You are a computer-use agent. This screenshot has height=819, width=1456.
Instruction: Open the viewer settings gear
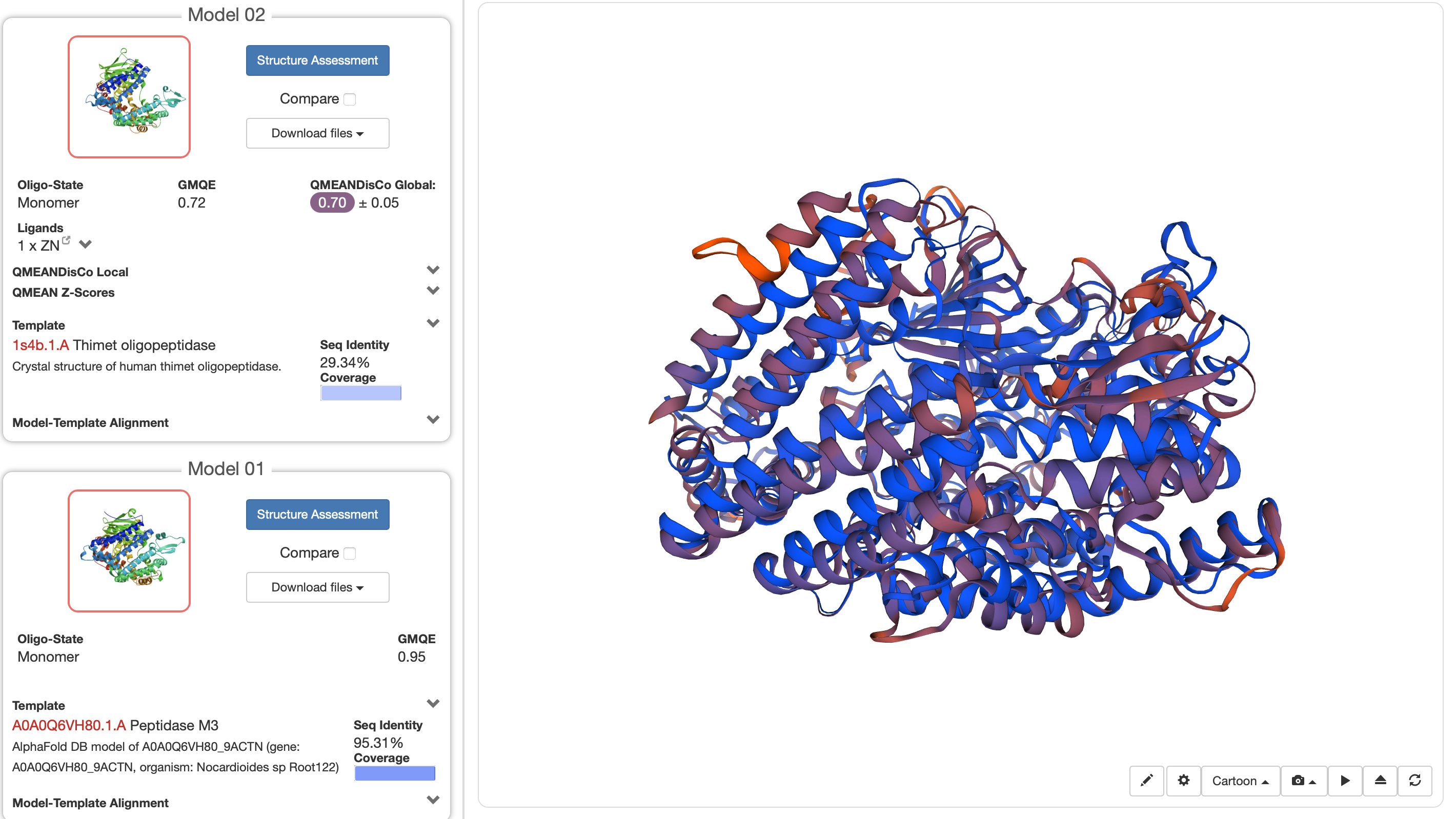(1183, 781)
